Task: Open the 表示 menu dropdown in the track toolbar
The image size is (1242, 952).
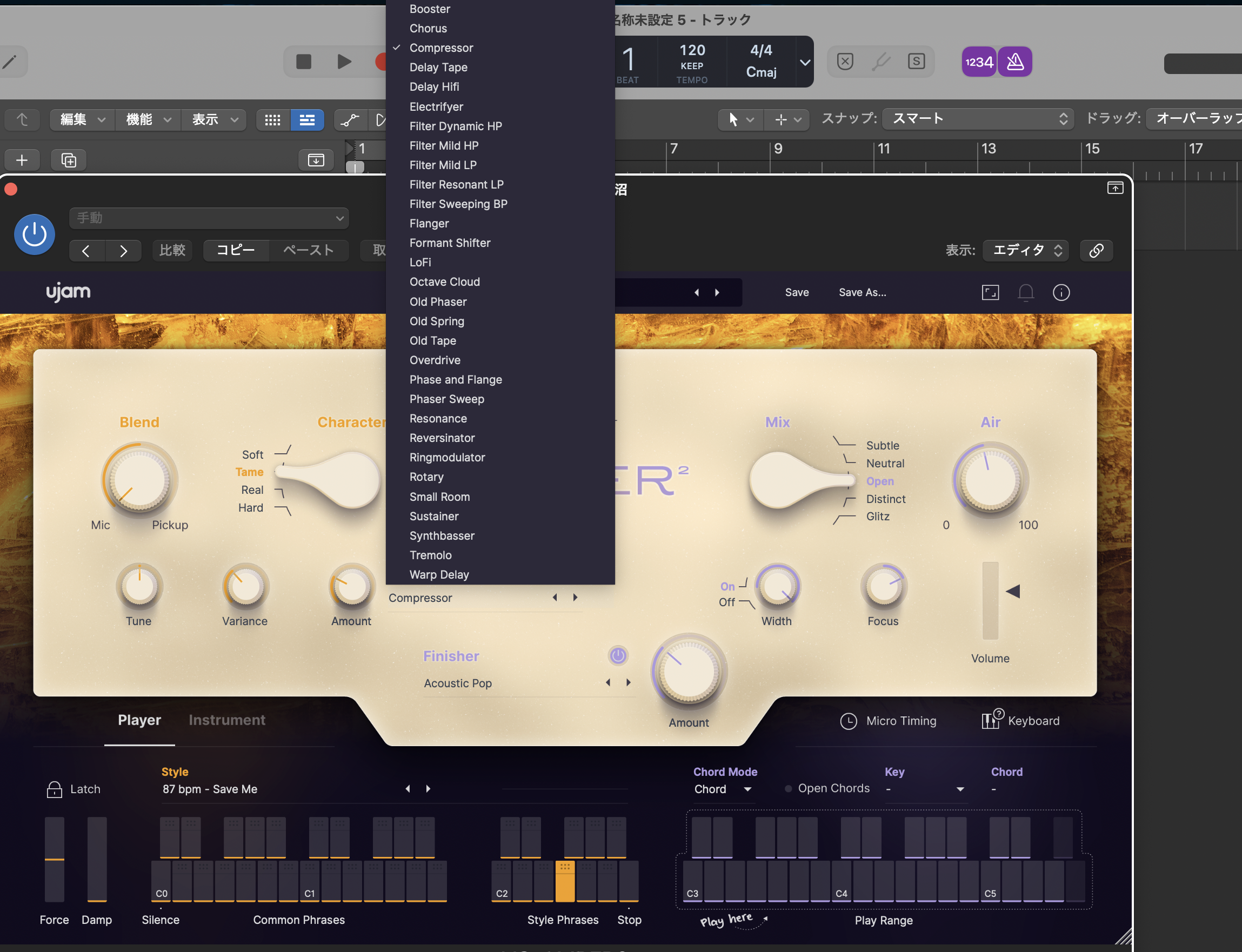Action: 214,119
